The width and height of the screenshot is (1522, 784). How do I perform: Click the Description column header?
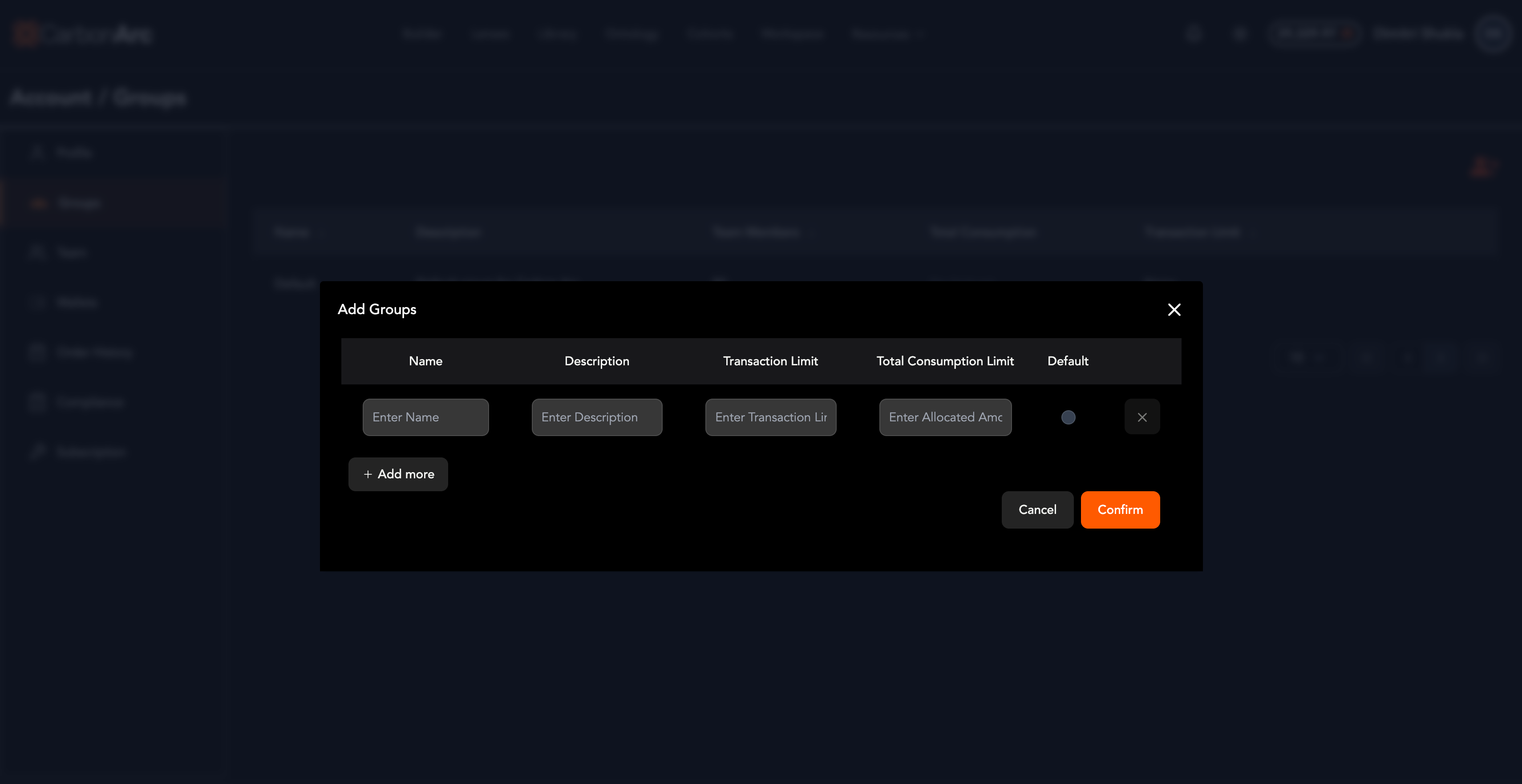[x=596, y=361]
